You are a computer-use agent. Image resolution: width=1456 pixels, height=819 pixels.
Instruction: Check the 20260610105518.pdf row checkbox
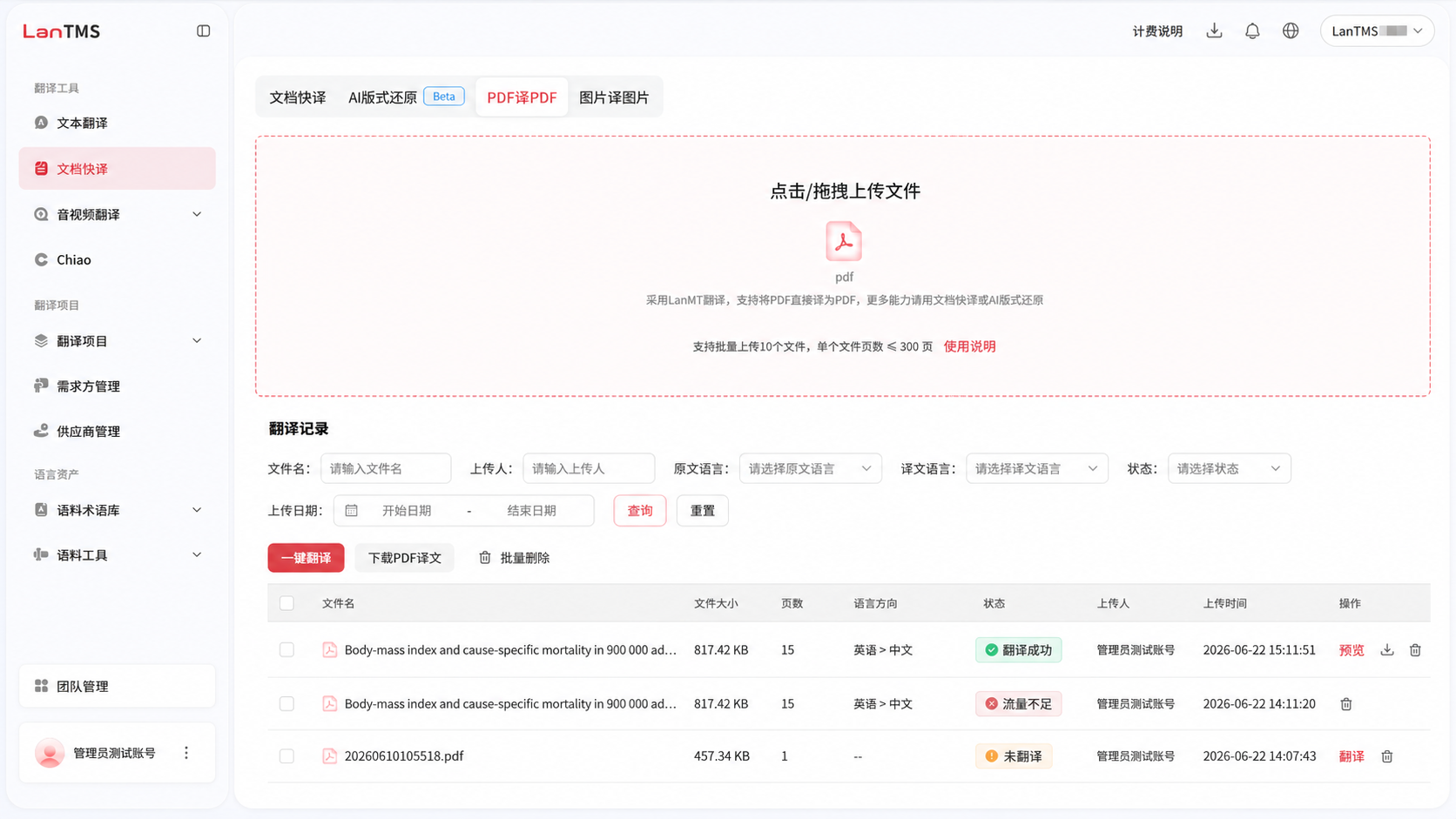[x=286, y=756]
